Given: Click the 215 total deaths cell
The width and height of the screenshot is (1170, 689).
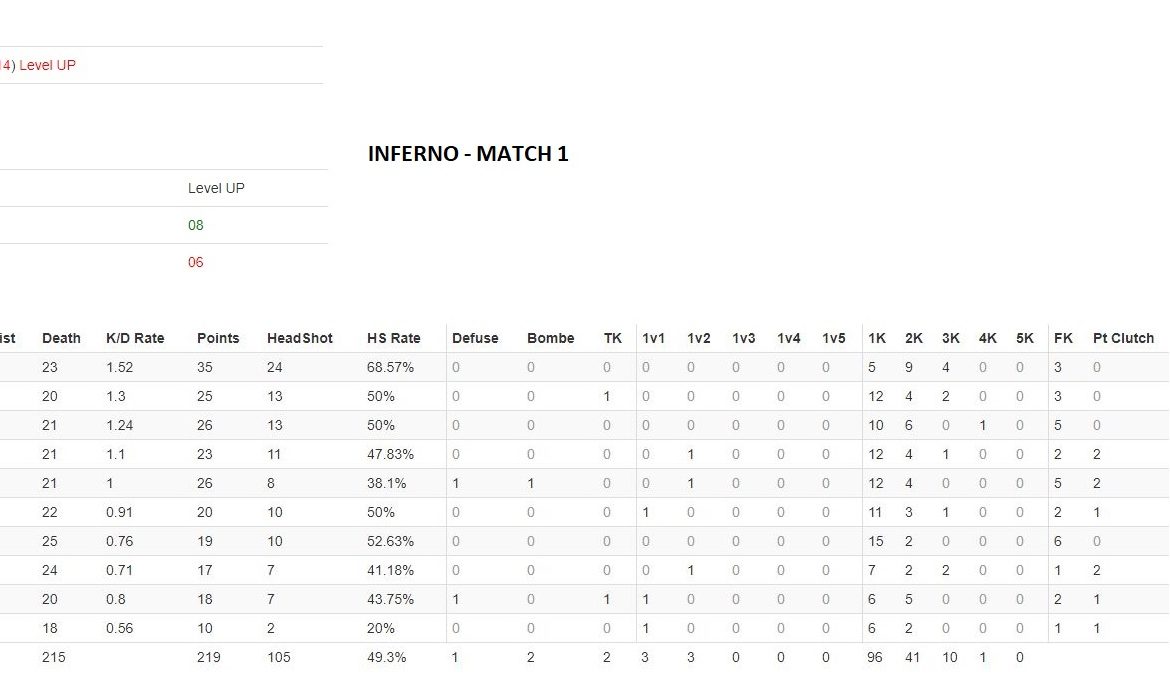Looking at the screenshot, I should click(54, 657).
